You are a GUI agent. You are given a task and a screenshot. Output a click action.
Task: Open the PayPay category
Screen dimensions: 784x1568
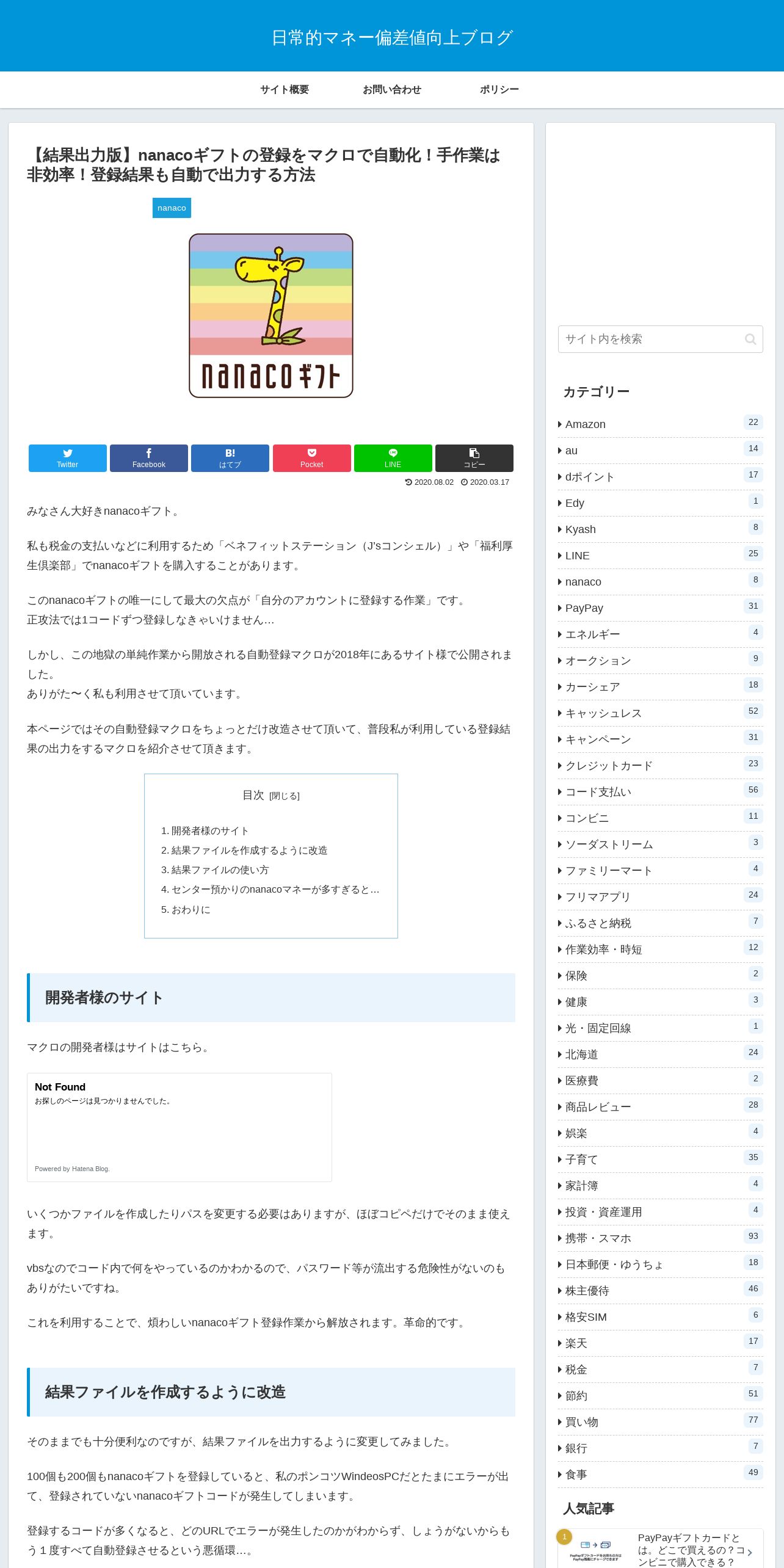tap(661, 608)
